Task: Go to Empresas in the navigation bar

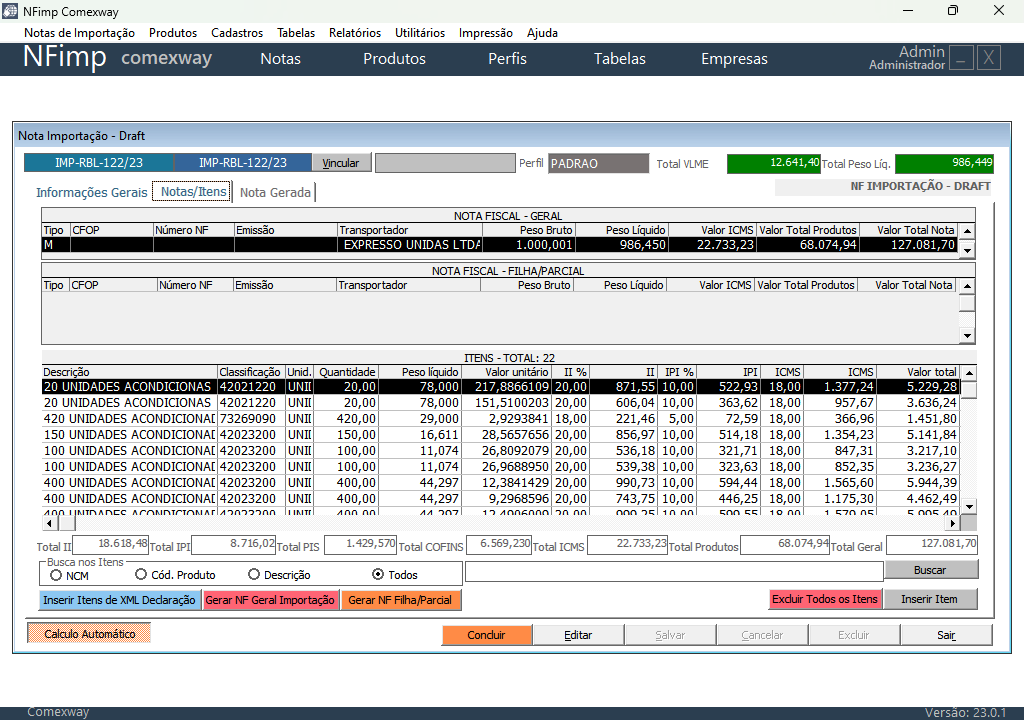Action: click(734, 59)
